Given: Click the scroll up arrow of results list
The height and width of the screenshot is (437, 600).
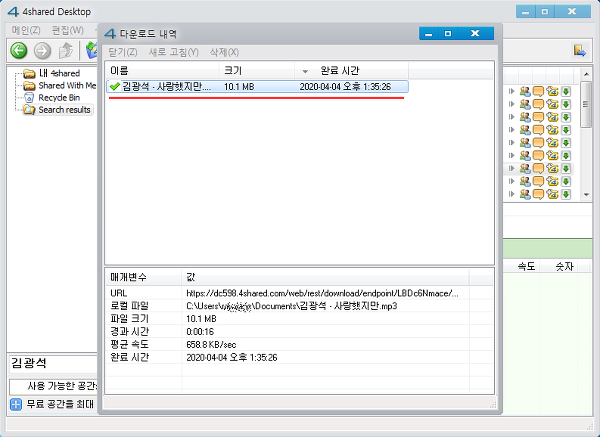Looking at the screenshot, I should (586, 74).
